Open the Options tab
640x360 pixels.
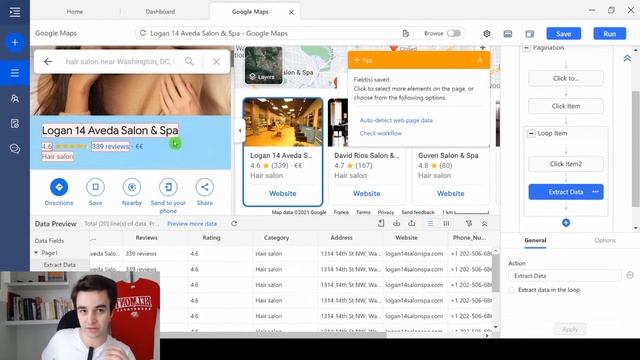point(605,240)
